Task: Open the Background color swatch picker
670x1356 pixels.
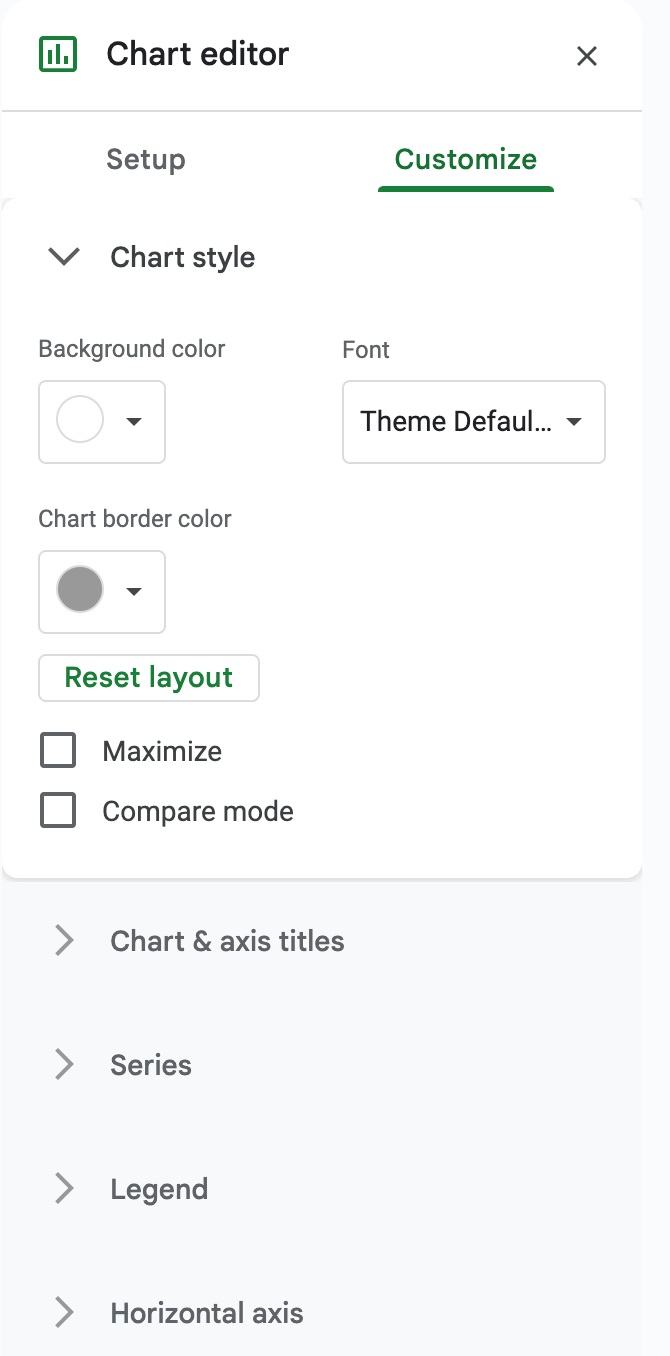Action: 80,421
